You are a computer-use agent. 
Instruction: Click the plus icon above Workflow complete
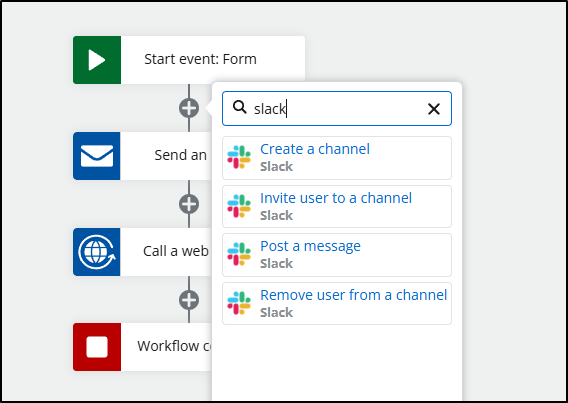(x=189, y=300)
